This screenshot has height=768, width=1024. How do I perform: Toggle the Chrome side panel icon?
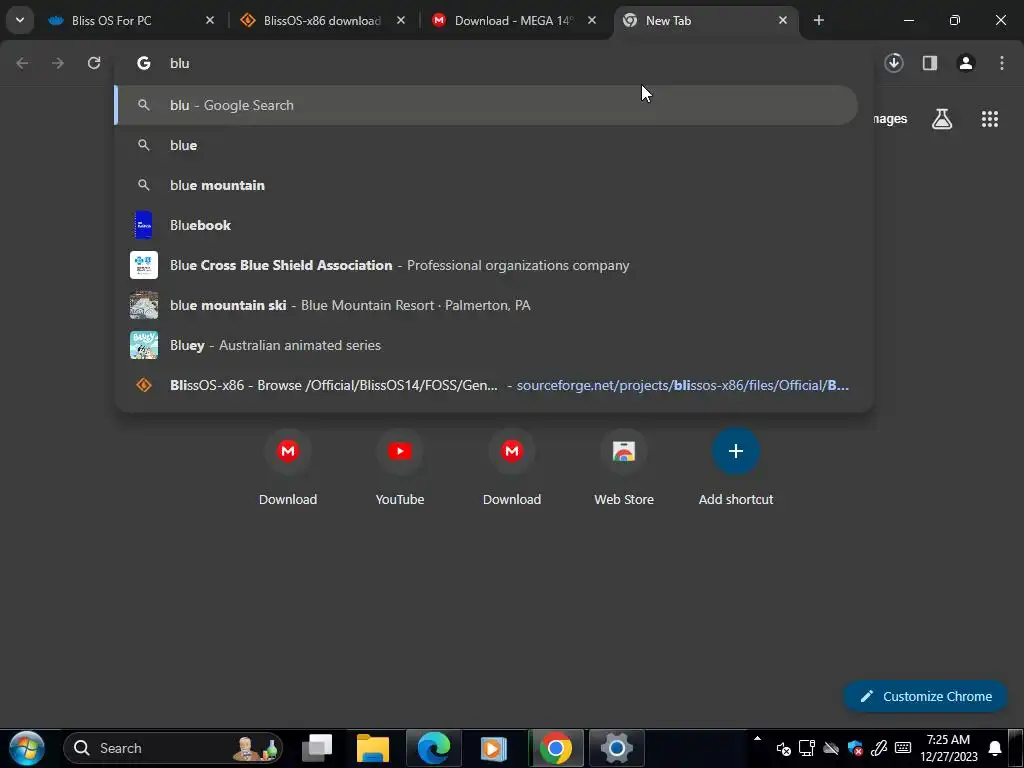[929, 63]
